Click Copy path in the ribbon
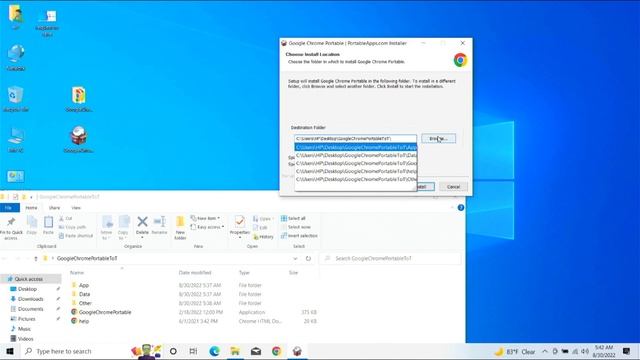640x360 pixels. click(72, 227)
